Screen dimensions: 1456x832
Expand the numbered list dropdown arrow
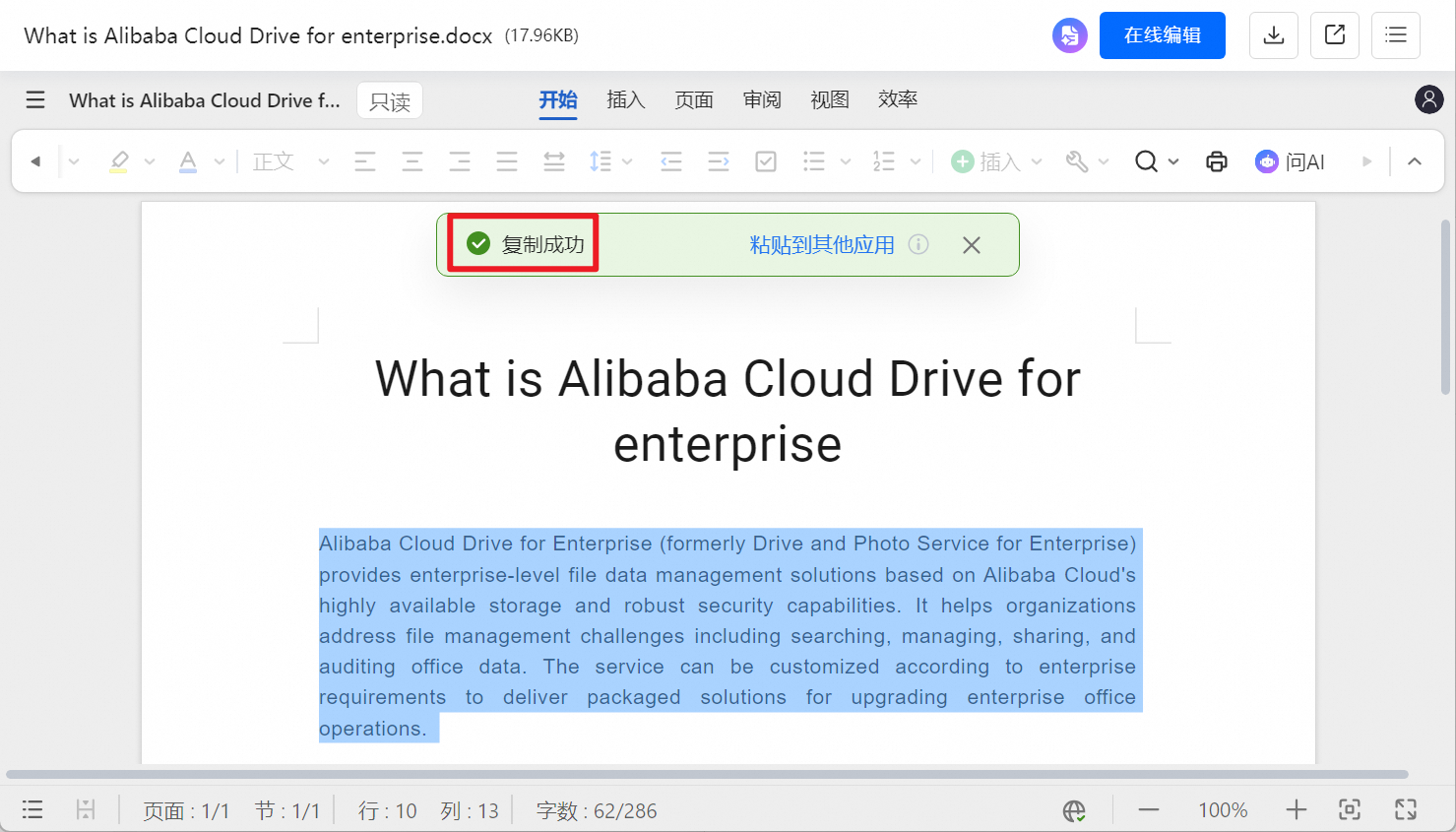[916, 161]
